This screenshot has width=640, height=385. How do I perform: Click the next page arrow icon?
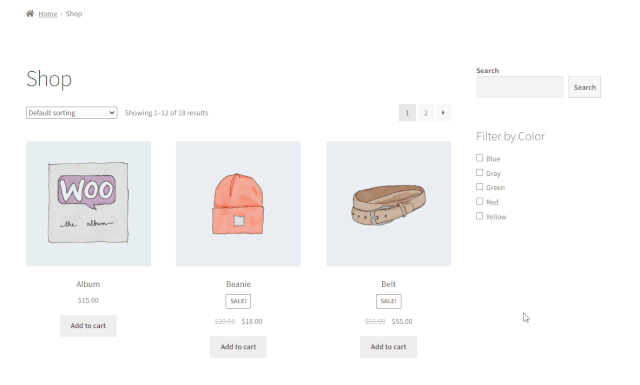pyautogui.click(x=443, y=113)
